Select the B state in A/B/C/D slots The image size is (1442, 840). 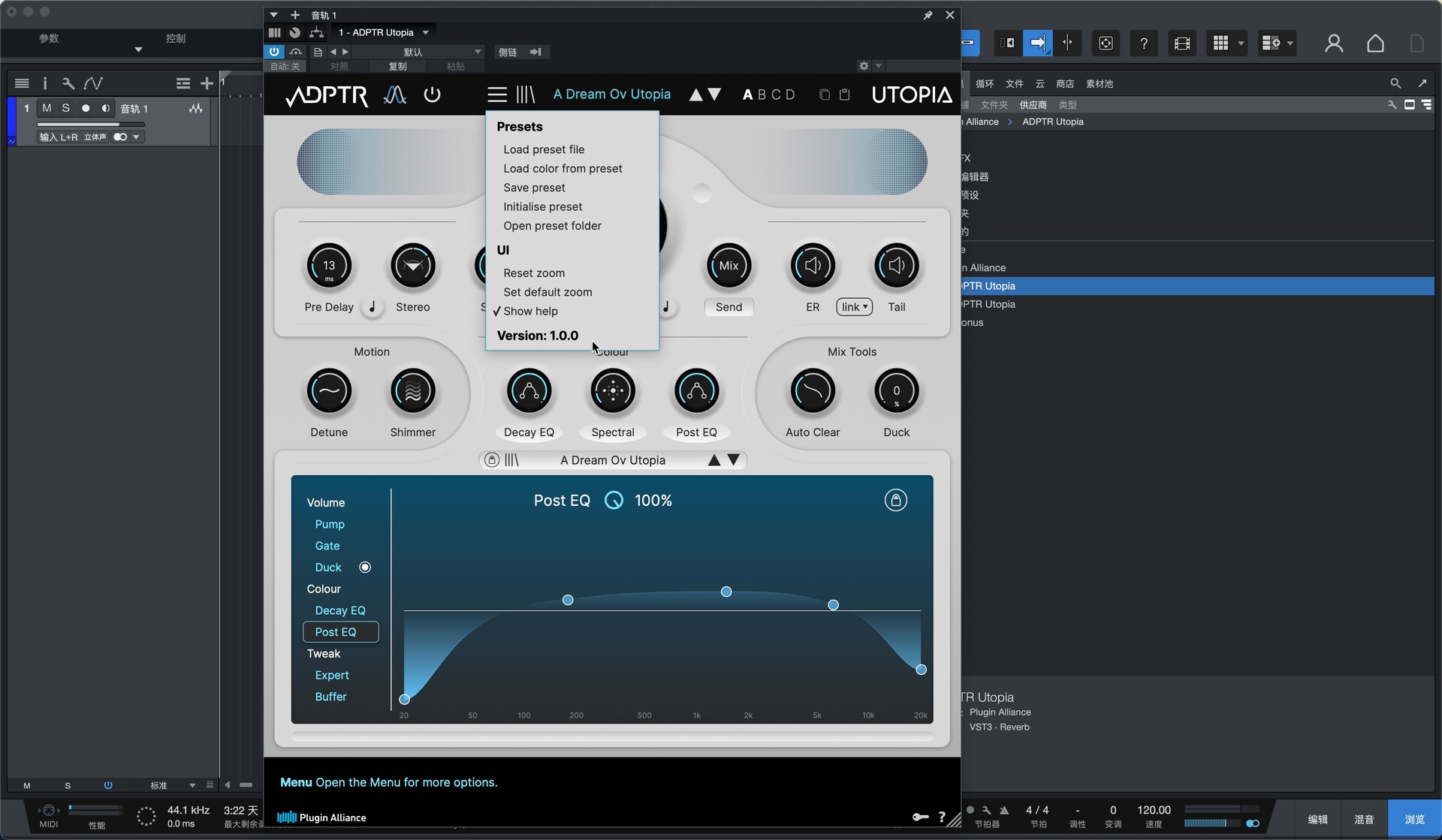[x=762, y=95]
